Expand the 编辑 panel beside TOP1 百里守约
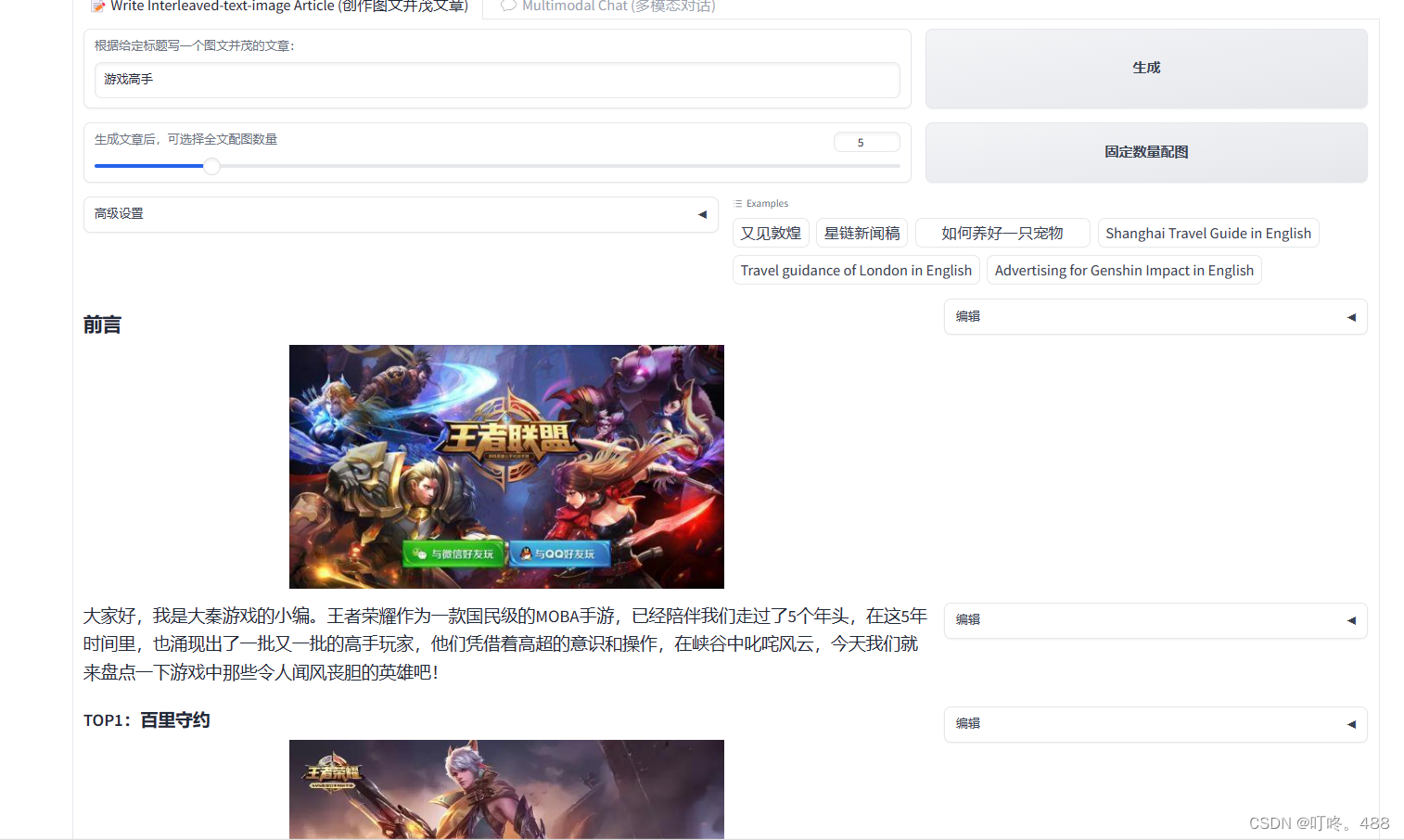Viewport: 1404px width, 840px height. tap(1155, 724)
